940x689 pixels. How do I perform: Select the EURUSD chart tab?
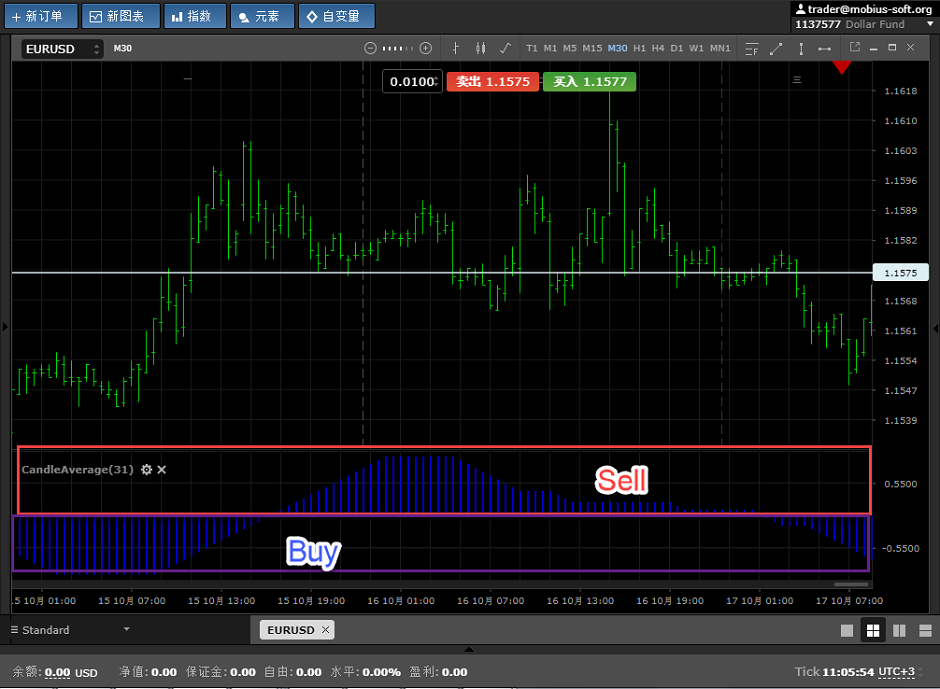pos(291,630)
